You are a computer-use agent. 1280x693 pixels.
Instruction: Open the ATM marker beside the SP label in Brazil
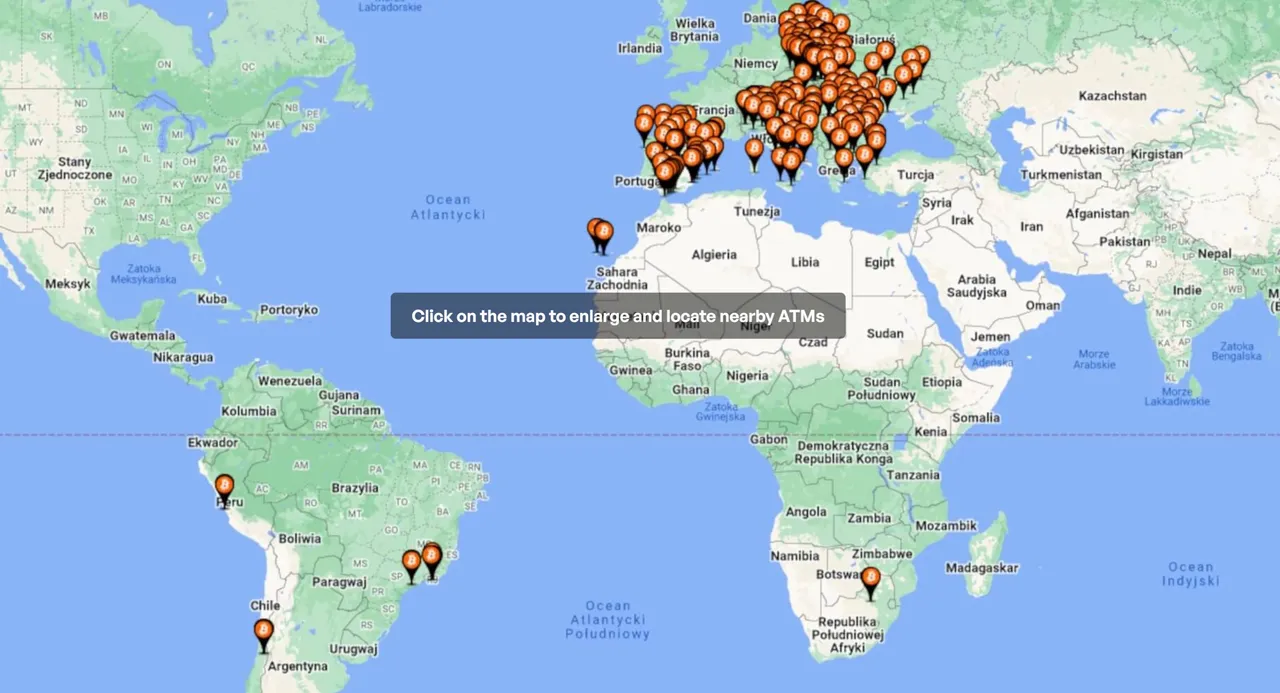click(x=411, y=565)
